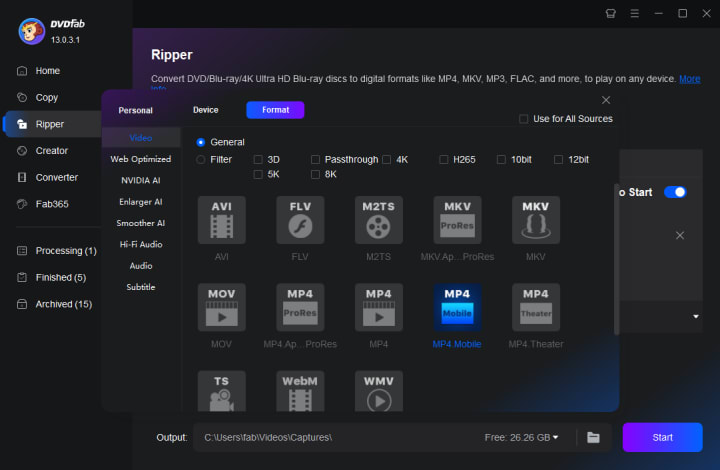Open the Converter module in sidebar
Screen dimensions: 720x470
(56, 177)
